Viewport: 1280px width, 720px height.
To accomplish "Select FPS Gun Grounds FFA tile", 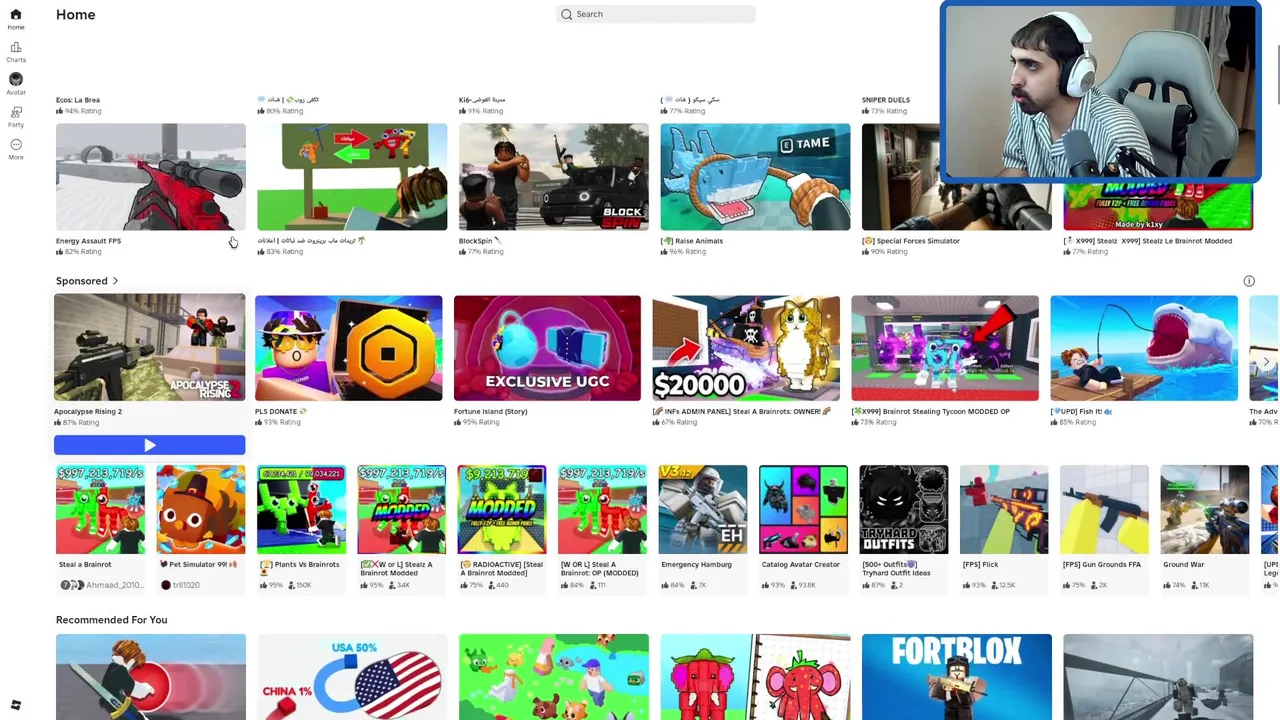I will point(1104,509).
